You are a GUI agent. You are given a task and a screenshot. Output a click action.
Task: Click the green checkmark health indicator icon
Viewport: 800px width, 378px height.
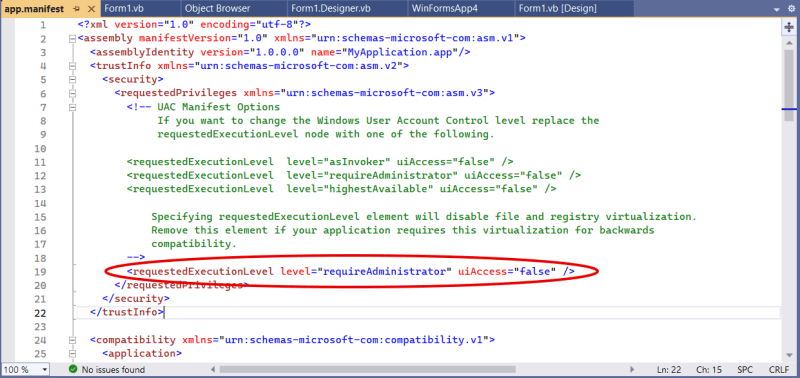coord(73,369)
